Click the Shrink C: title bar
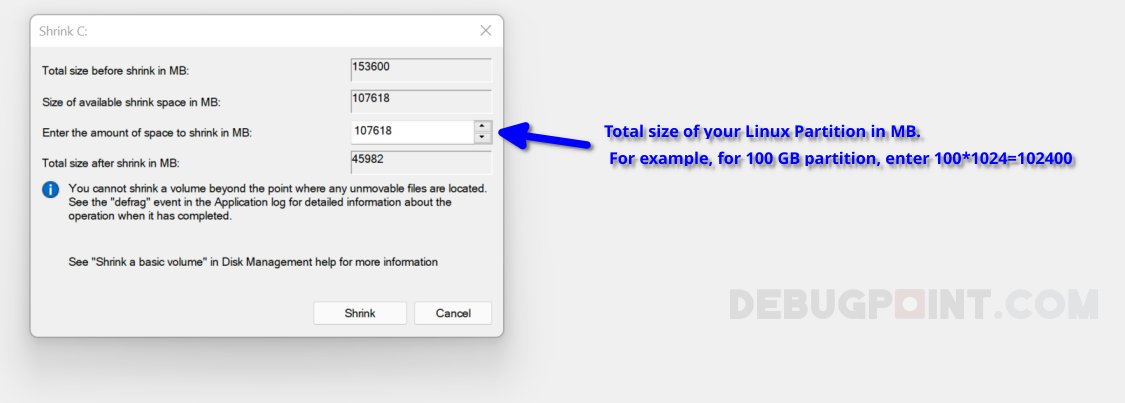The image size is (1125, 403). pyautogui.click(x=250, y=31)
